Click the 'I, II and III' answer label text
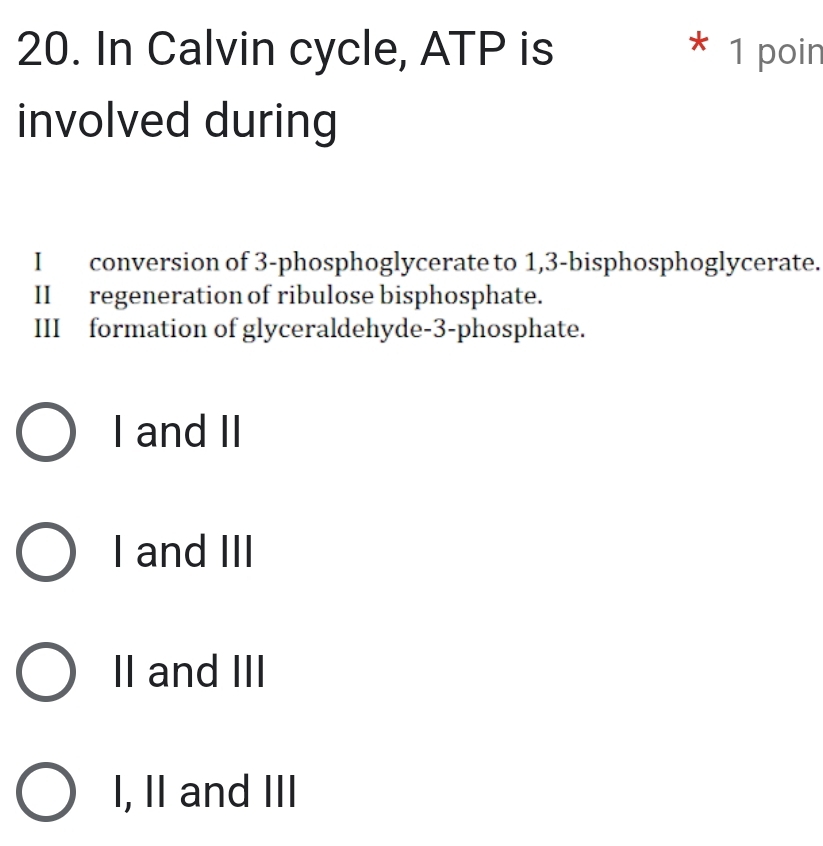 point(205,792)
